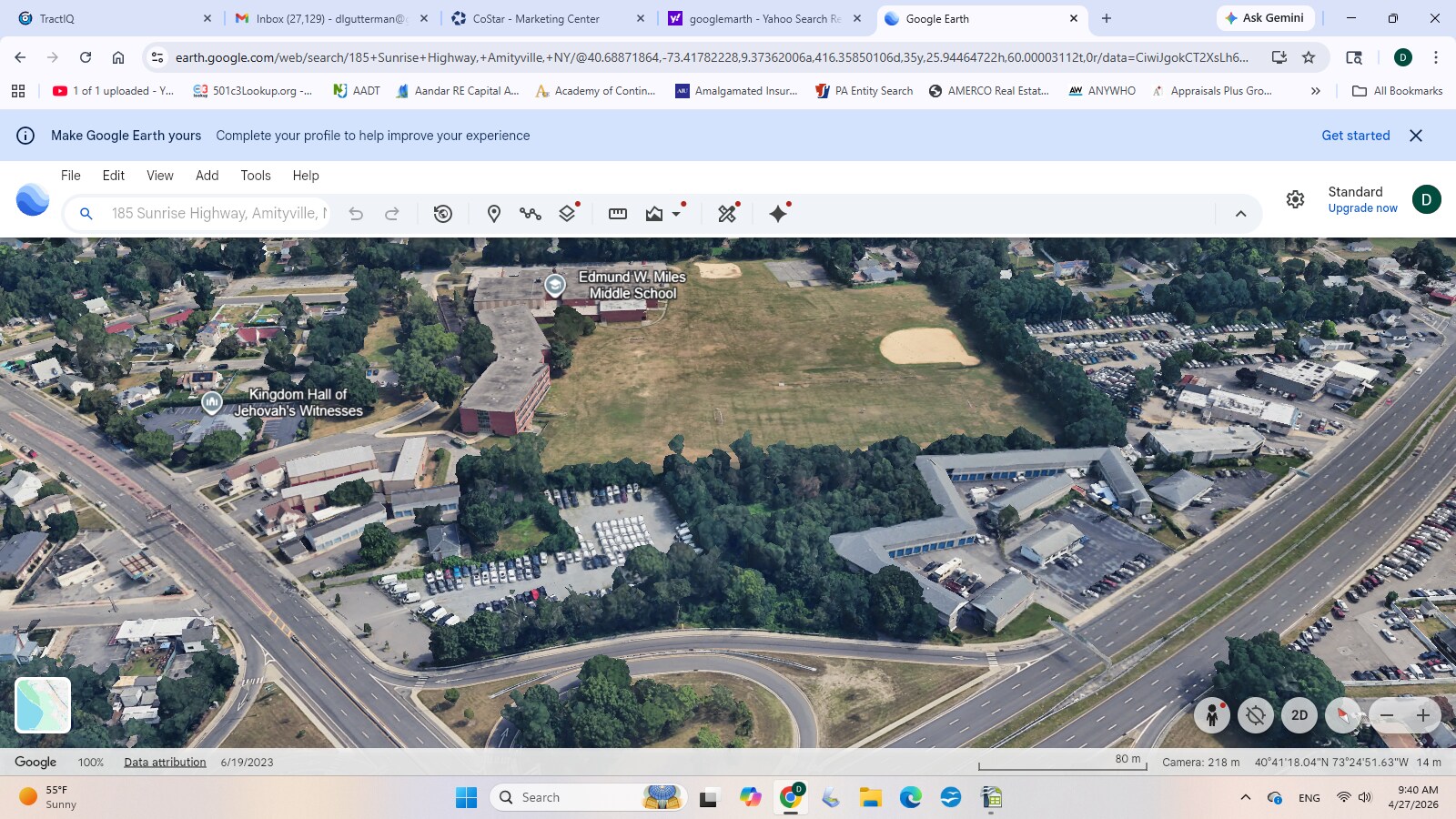Viewport: 1456px width, 819px height.
Task: Click Ask Gemini button
Action: coord(1264,18)
